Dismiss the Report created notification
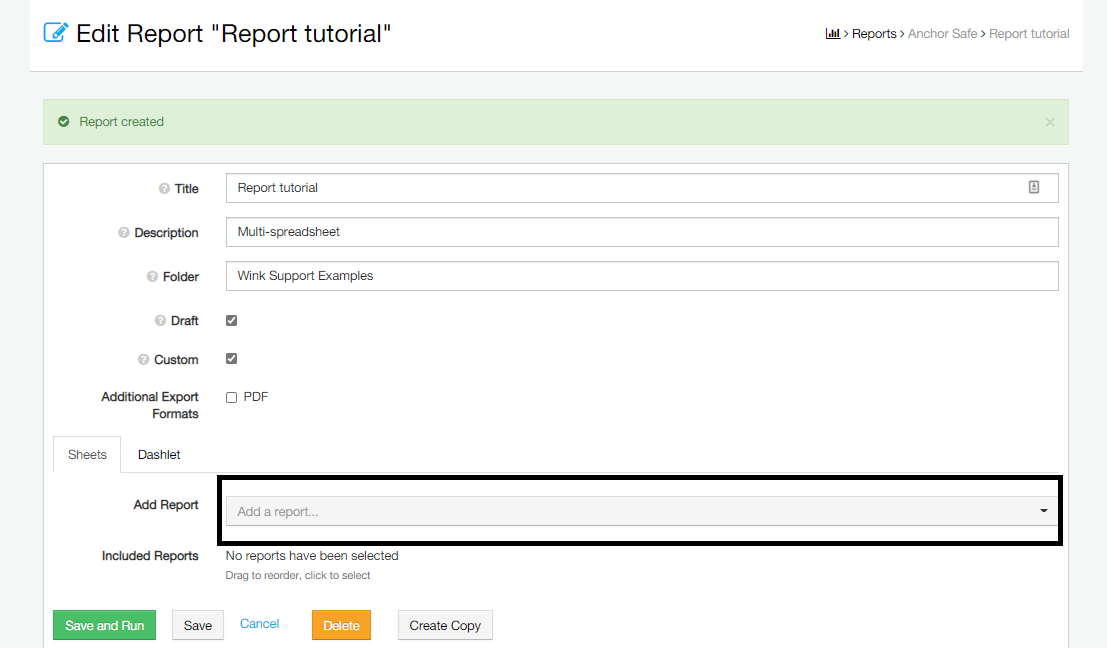 pos(1050,122)
